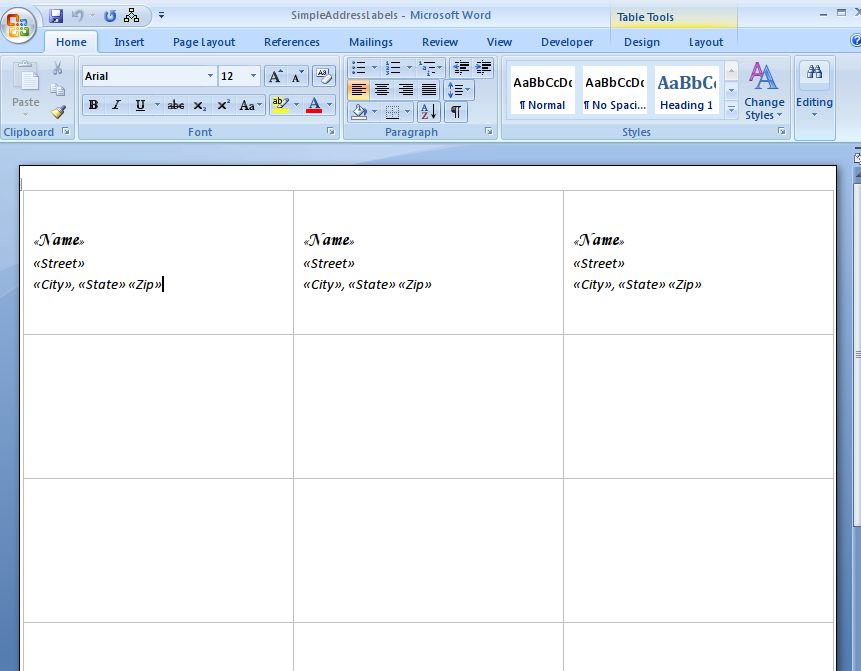Expand the underline style dropdown
Screen dimensions: 861x671
click(x=157, y=105)
